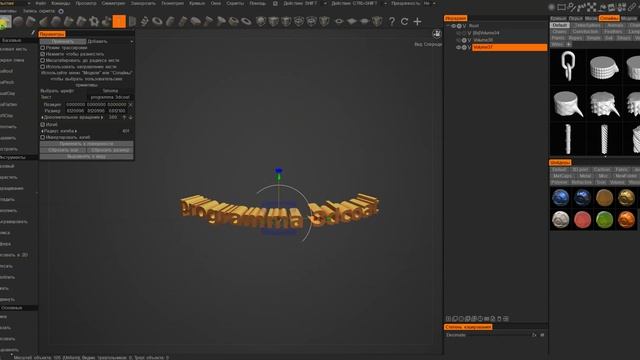
Task: Pick the gold material sphere
Action: (627, 198)
